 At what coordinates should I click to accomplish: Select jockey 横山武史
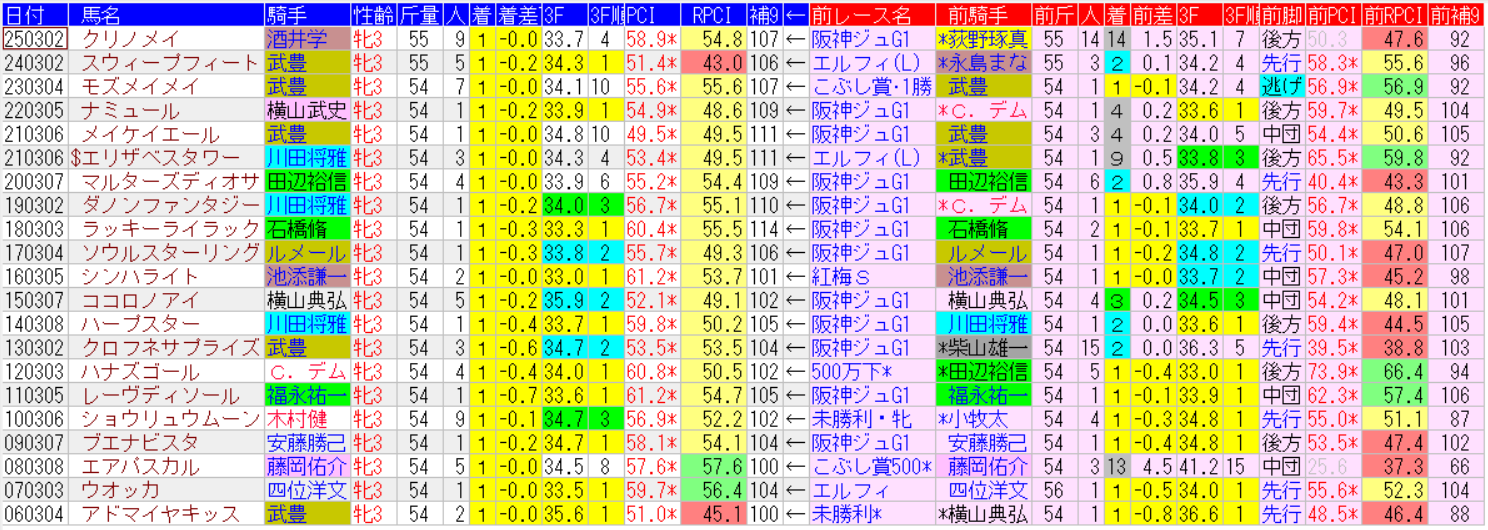(x=307, y=110)
